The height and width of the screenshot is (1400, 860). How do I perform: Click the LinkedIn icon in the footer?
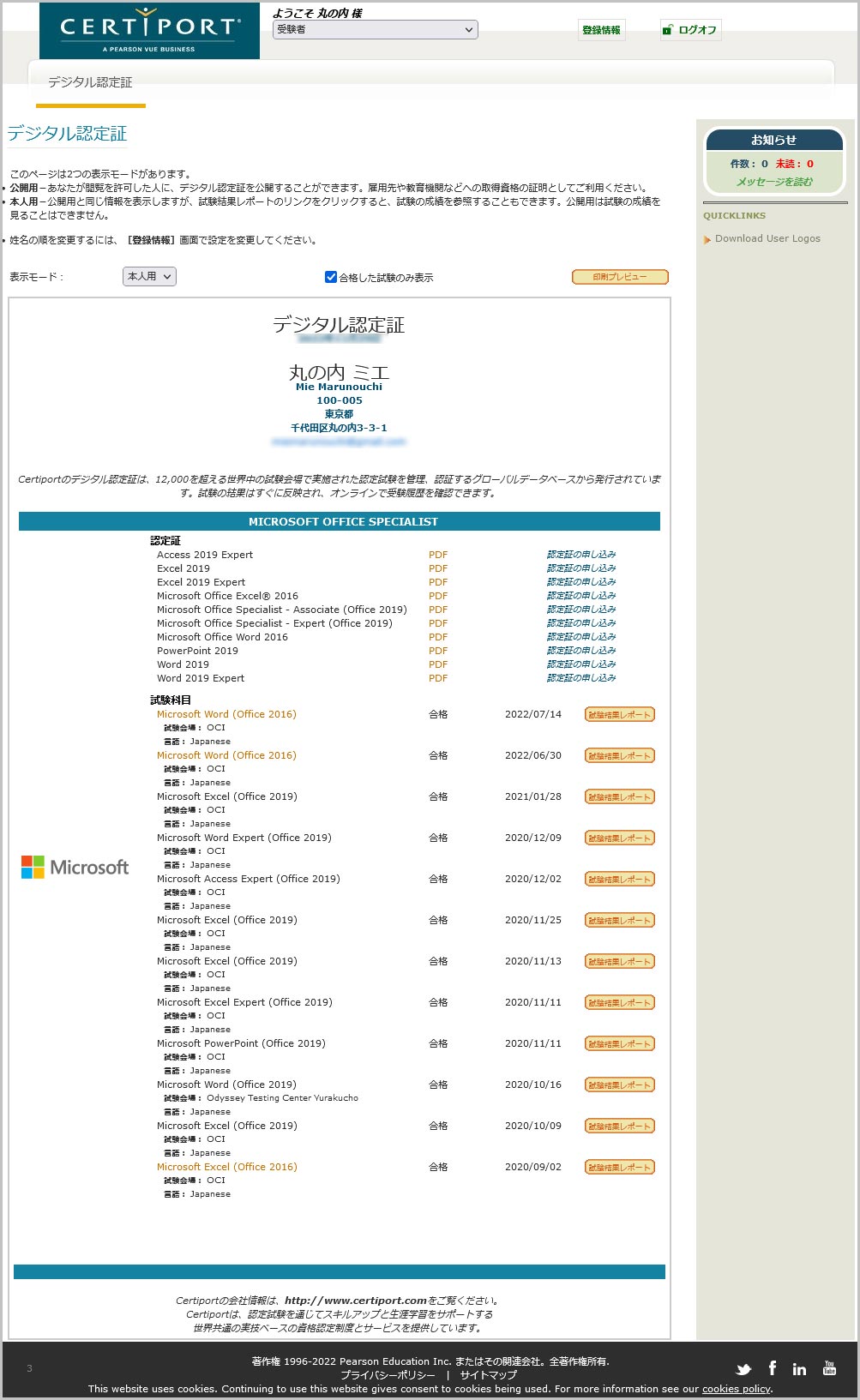[x=799, y=1369]
